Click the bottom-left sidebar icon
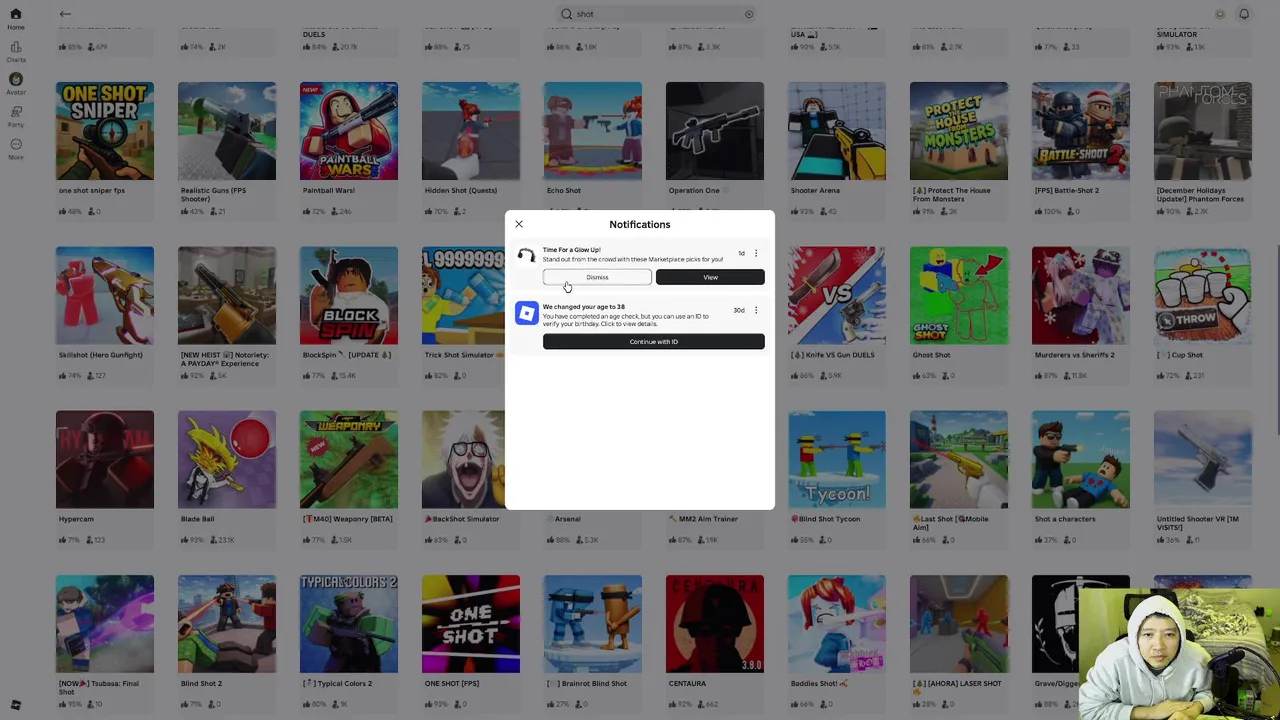1280x720 pixels. click(15, 705)
